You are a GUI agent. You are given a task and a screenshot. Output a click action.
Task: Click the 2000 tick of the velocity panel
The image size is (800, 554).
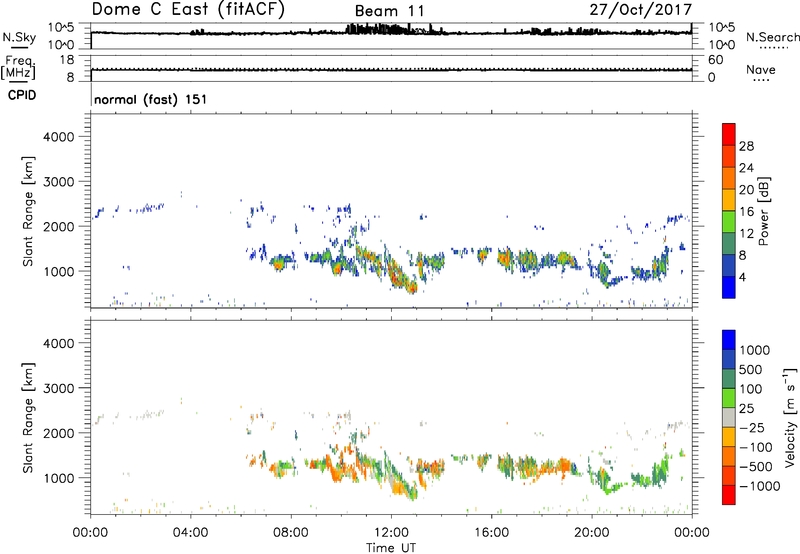coord(59,433)
